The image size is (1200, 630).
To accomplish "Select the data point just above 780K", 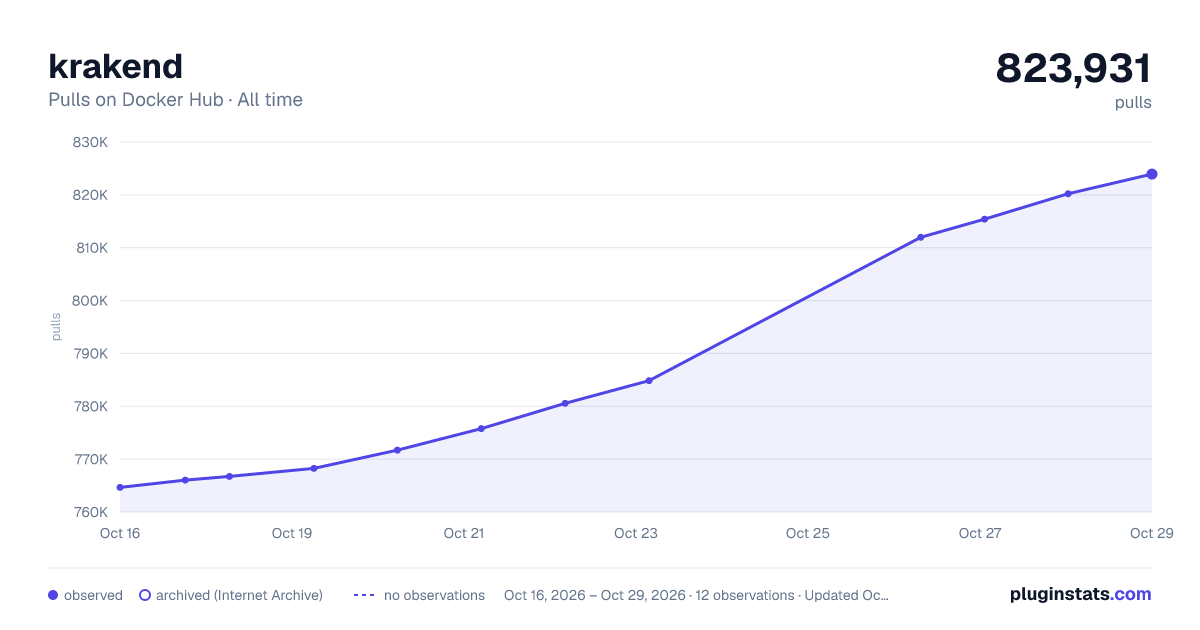I will coord(565,403).
